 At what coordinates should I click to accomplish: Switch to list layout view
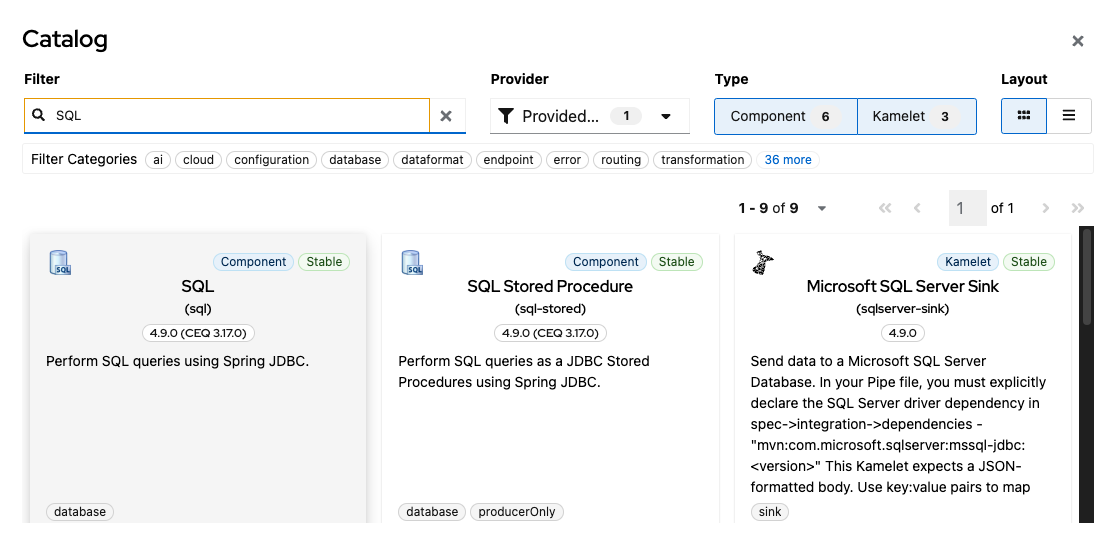coord(1069,116)
